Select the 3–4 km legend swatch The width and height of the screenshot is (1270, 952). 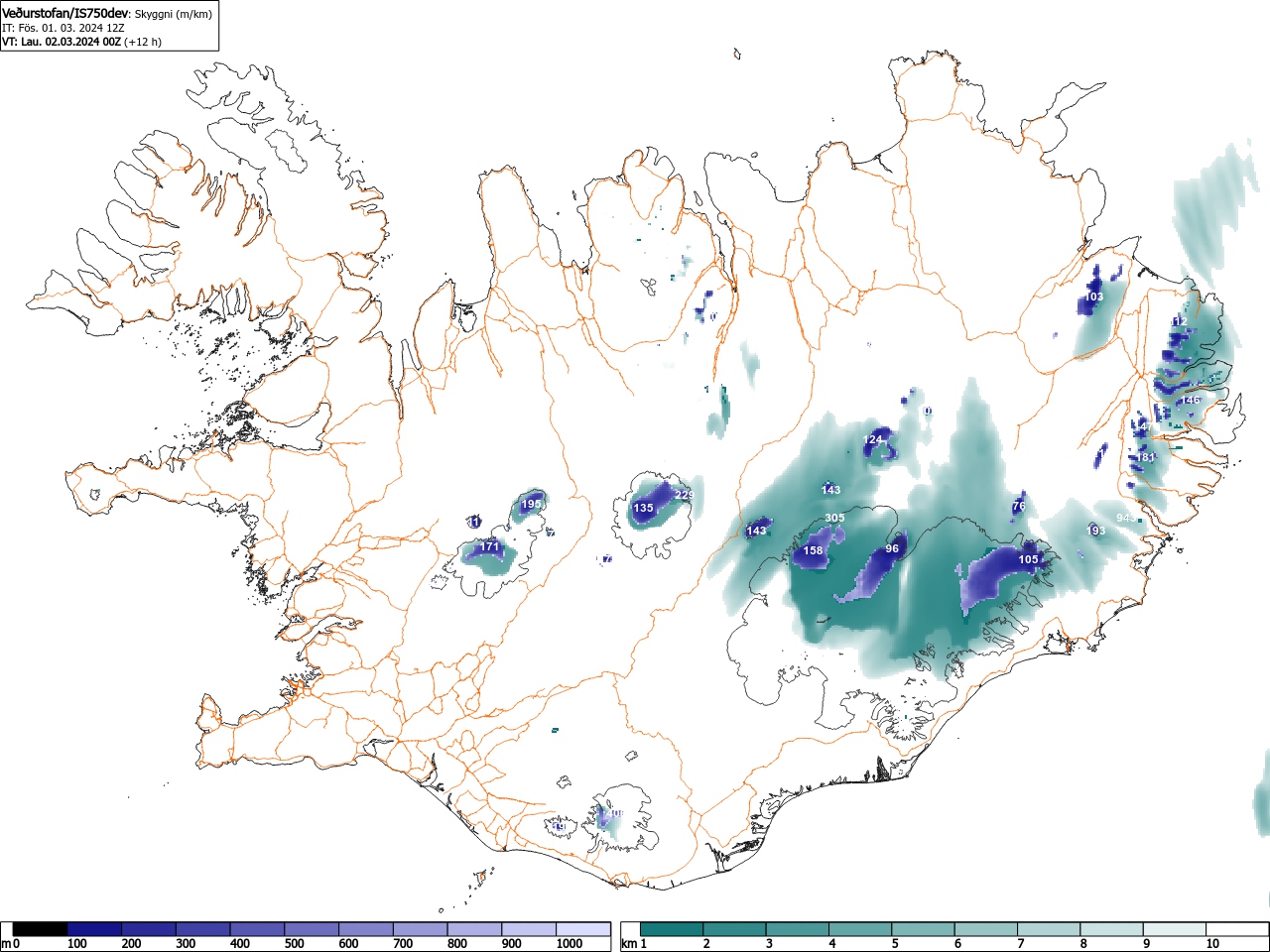(x=799, y=929)
